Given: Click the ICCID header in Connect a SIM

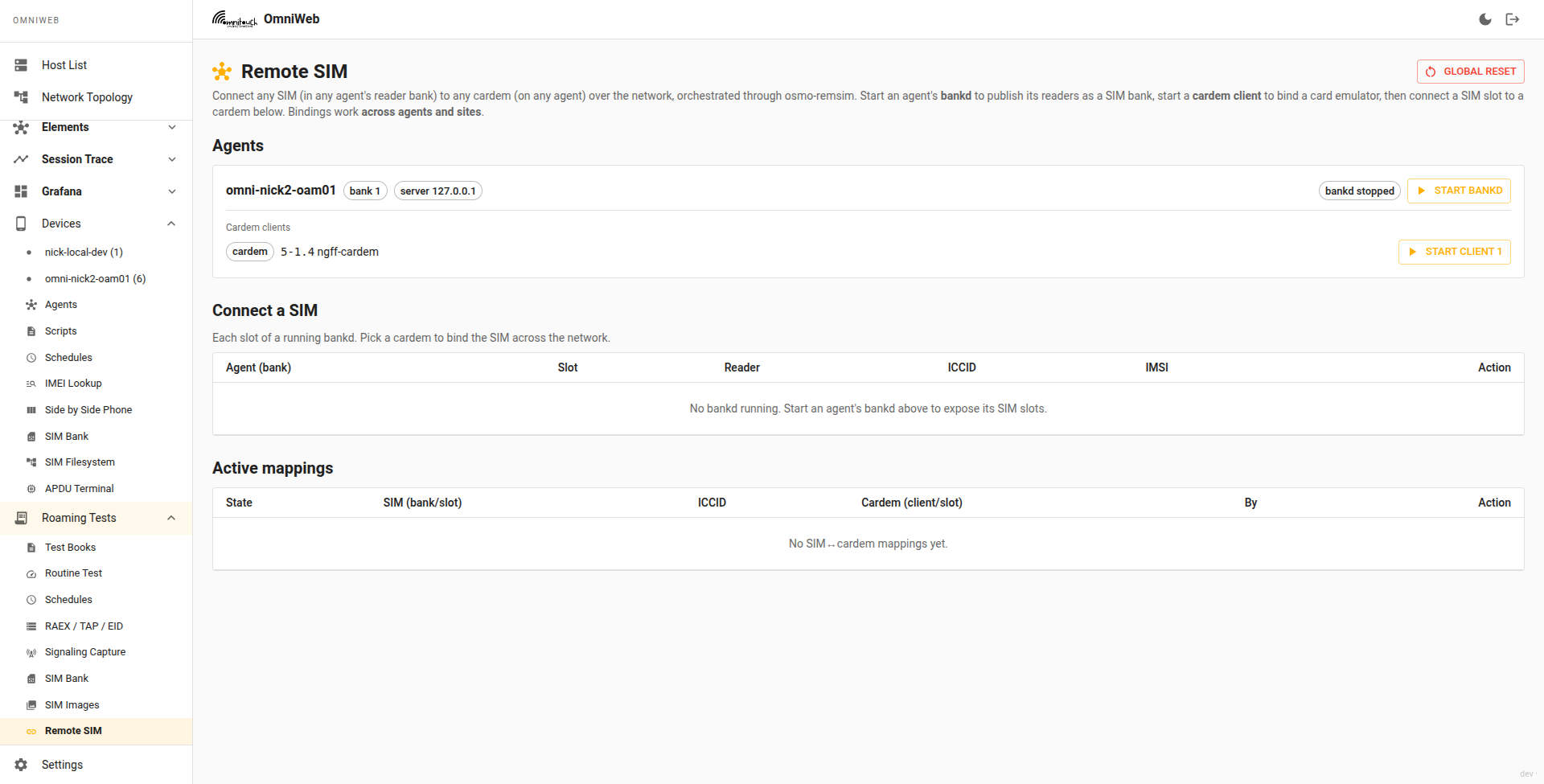Looking at the screenshot, I should (x=962, y=367).
